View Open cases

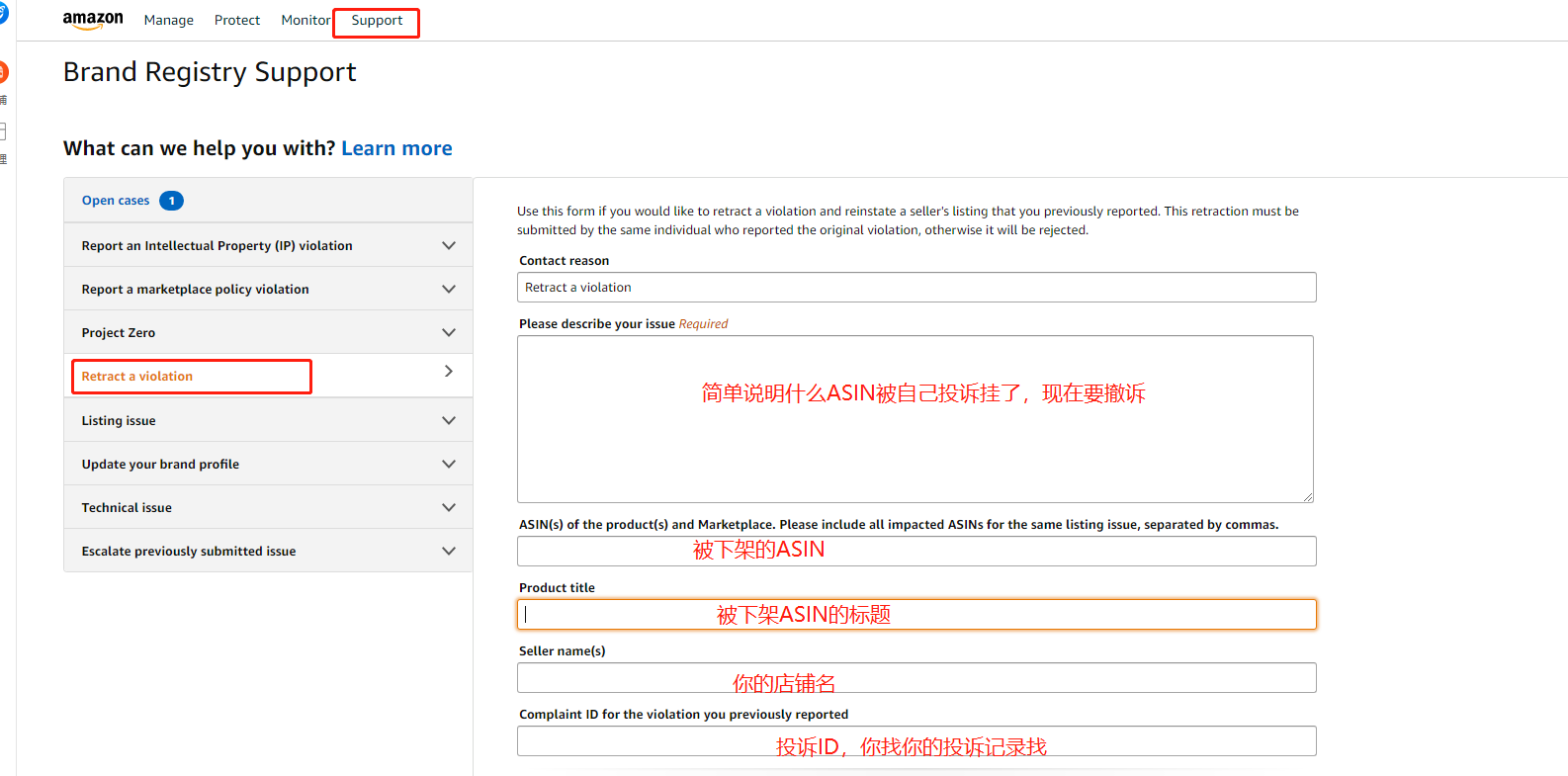click(x=116, y=201)
